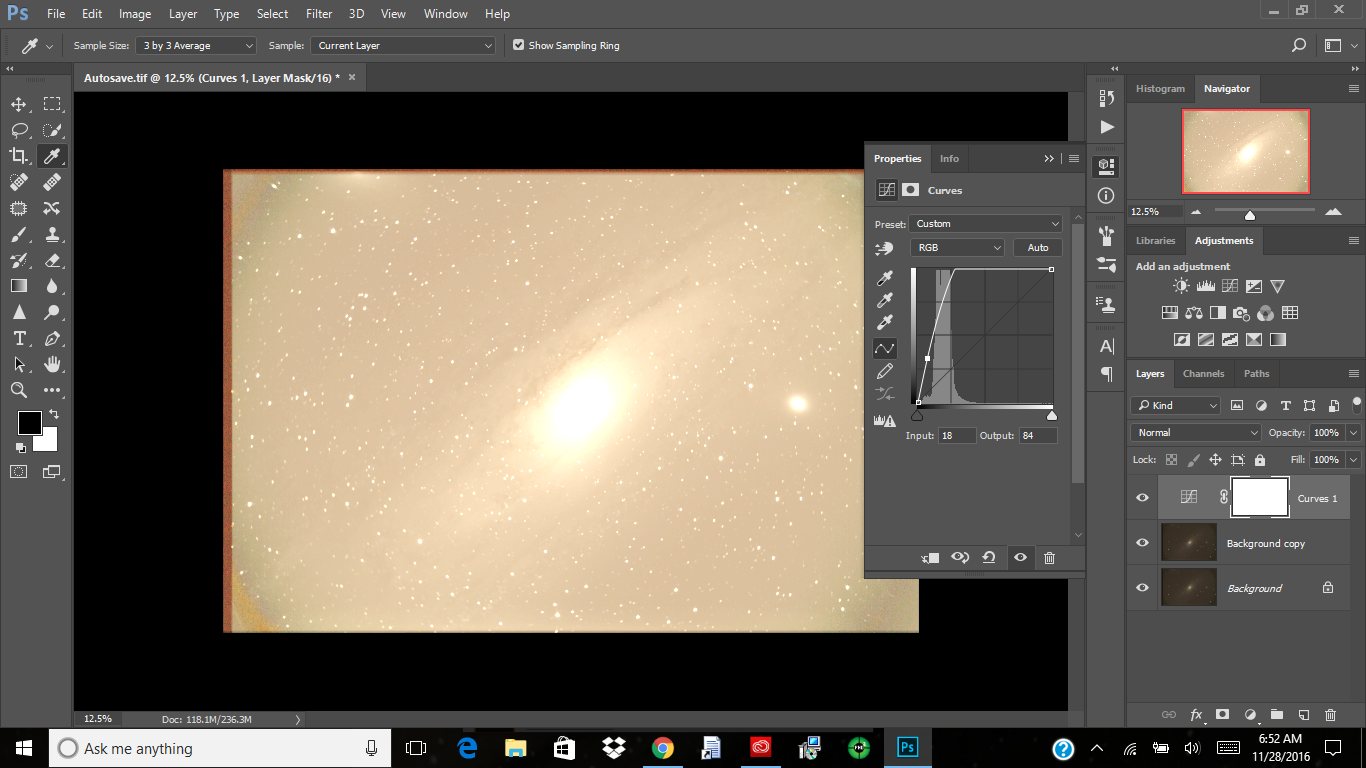Image resolution: width=1366 pixels, height=768 pixels.
Task: Toggle the layer filter switch
Action: tap(1357, 403)
